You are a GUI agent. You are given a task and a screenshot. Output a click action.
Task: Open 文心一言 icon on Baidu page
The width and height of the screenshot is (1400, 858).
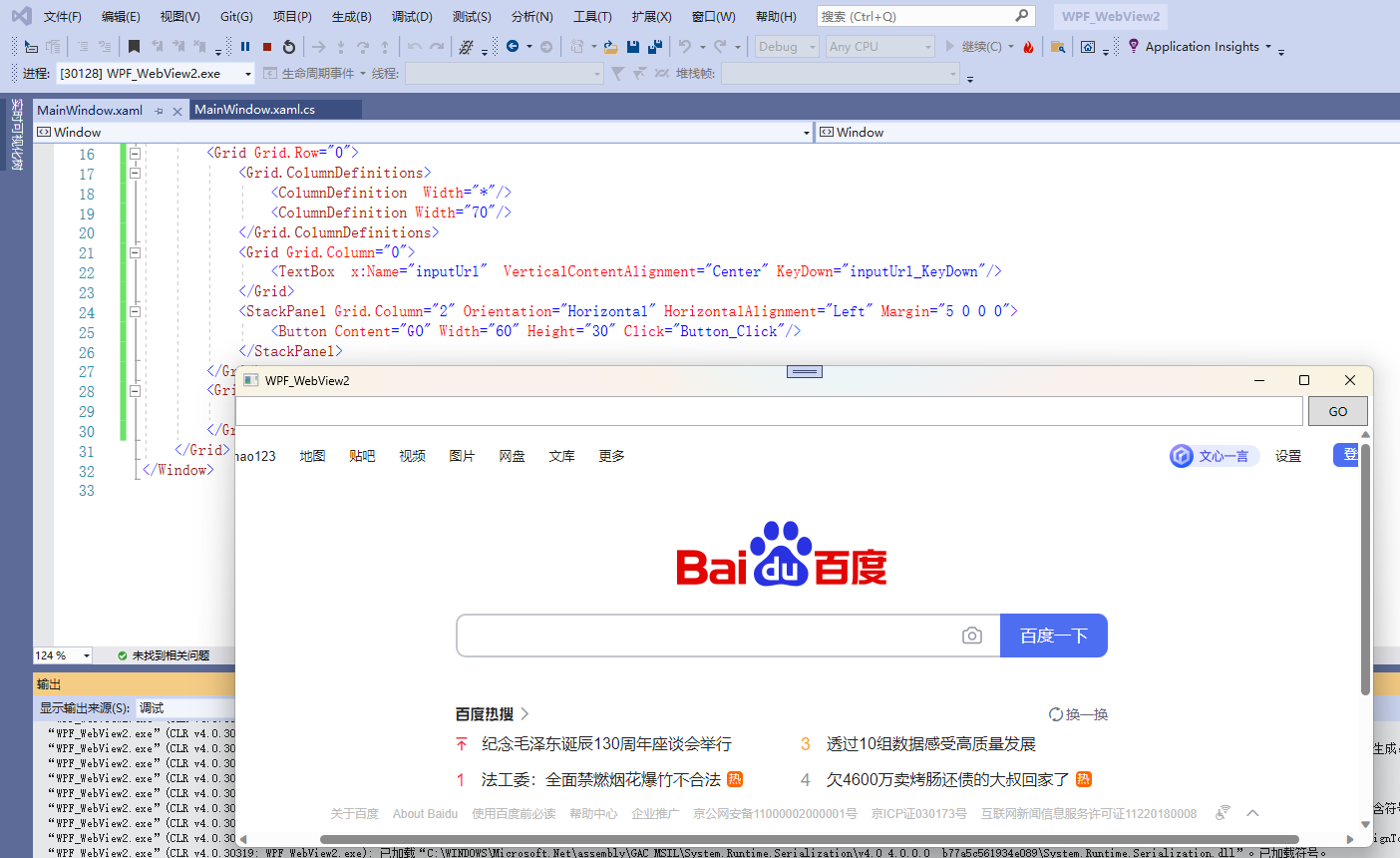click(1182, 456)
